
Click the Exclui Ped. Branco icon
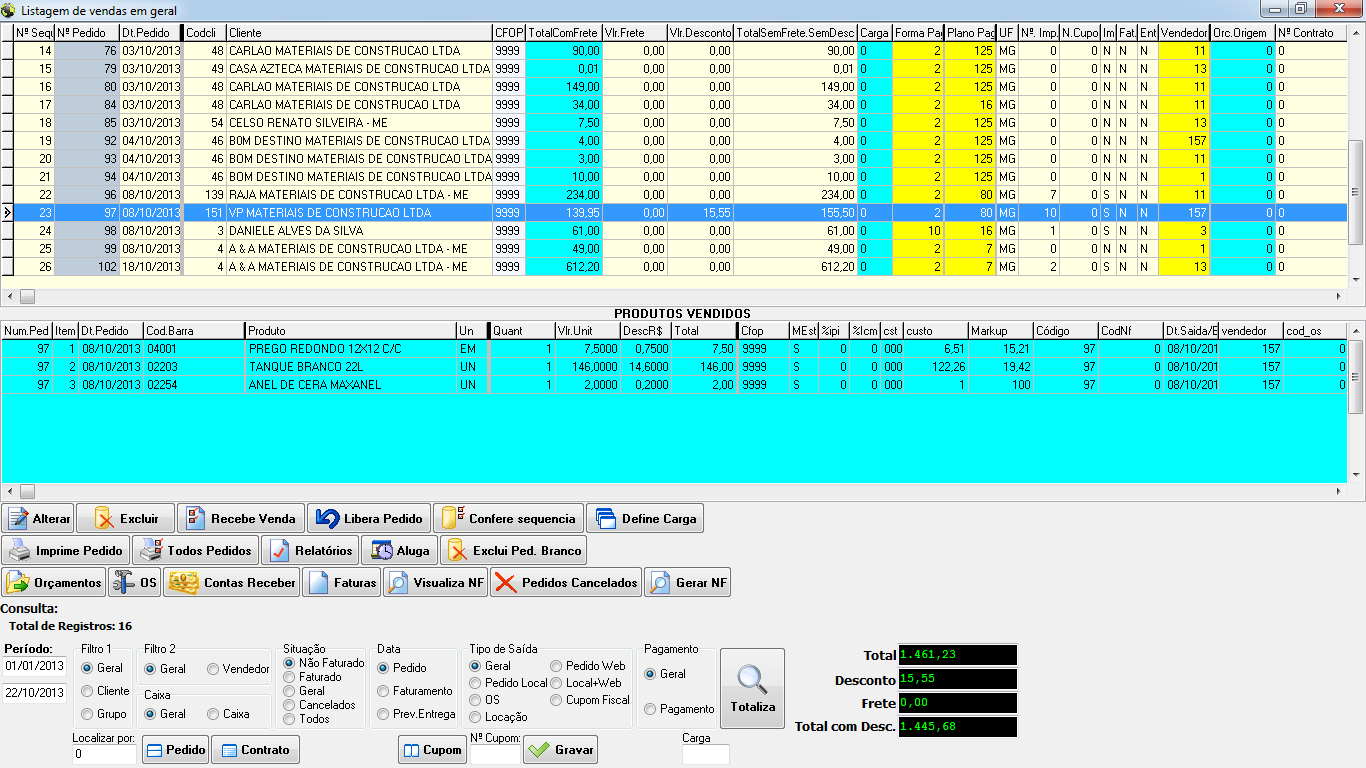tap(456, 550)
